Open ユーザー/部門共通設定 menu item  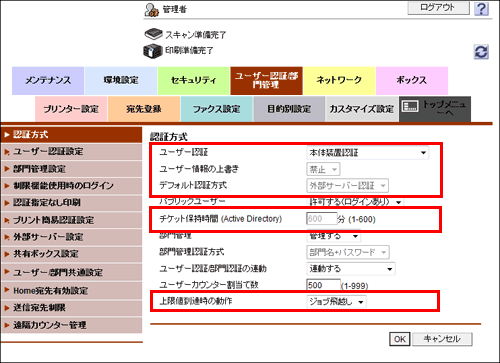71,272
